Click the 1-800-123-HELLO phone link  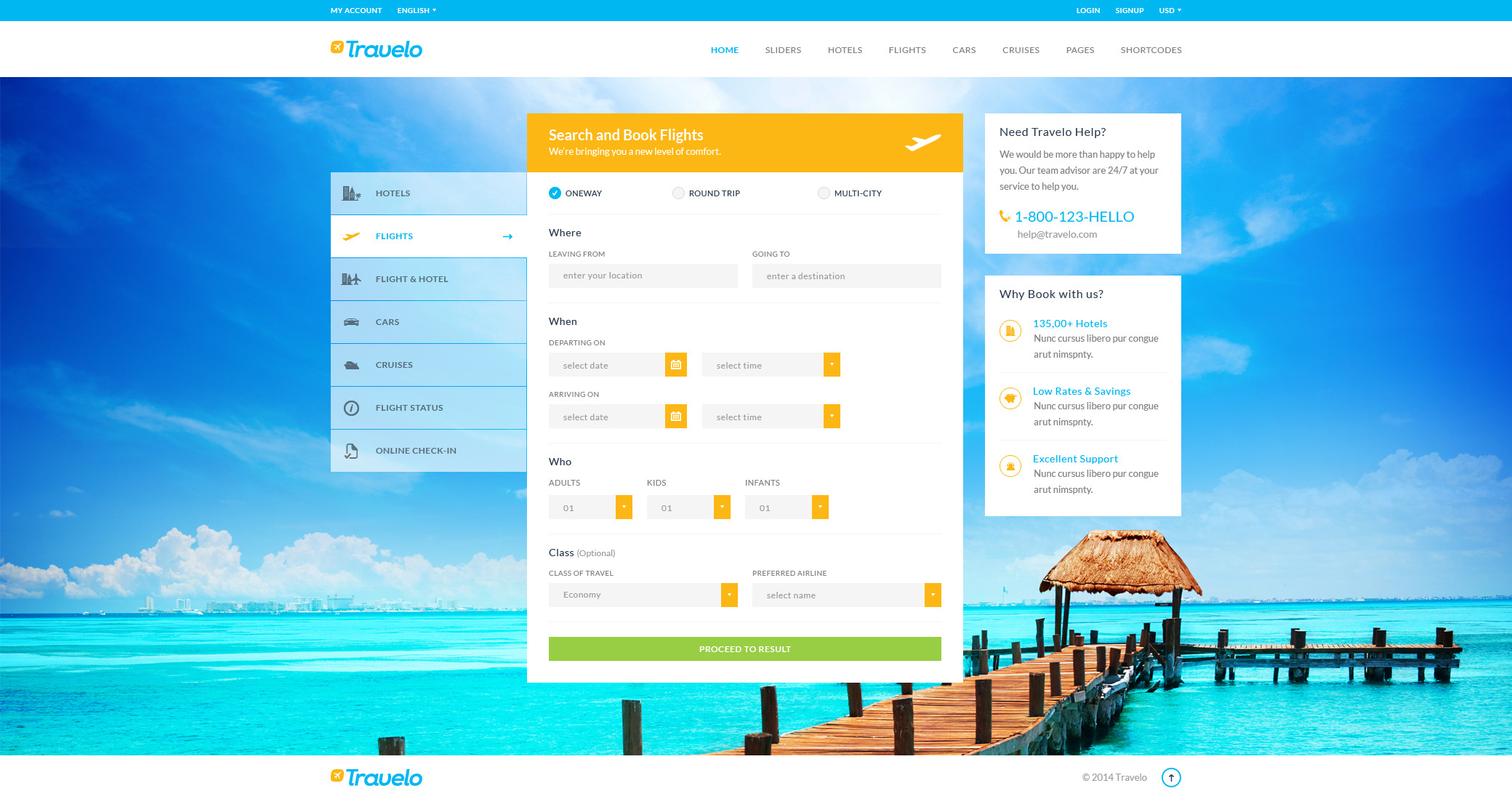click(1074, 216)
